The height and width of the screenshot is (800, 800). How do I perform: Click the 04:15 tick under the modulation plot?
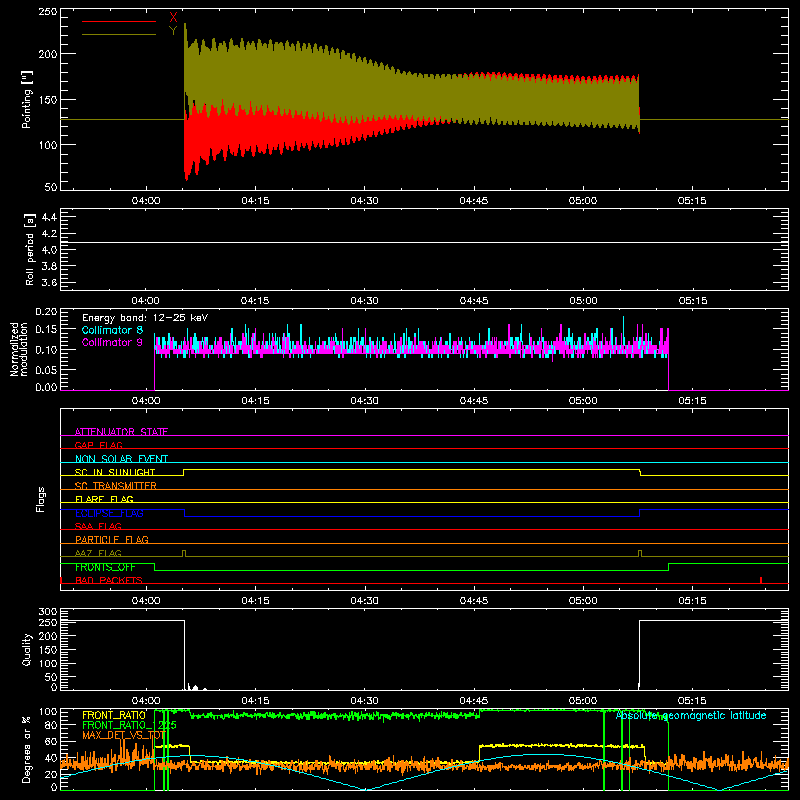pos(255,401)
